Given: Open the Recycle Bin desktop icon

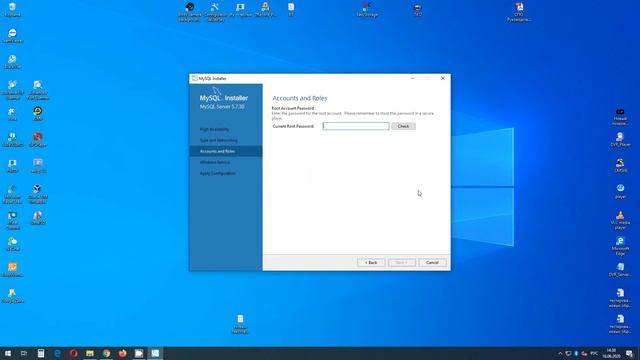Looking at the screenshot, I should [x=12, y=9].
